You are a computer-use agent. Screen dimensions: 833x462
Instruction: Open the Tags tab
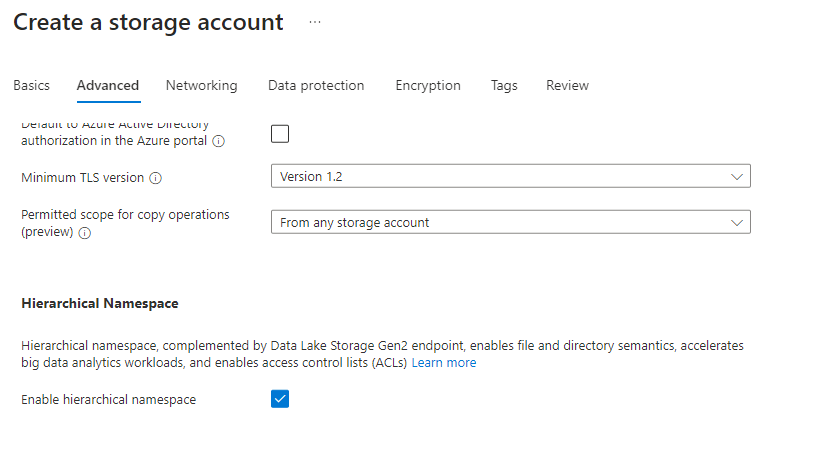pyautogui.click(x=504, y=86)
